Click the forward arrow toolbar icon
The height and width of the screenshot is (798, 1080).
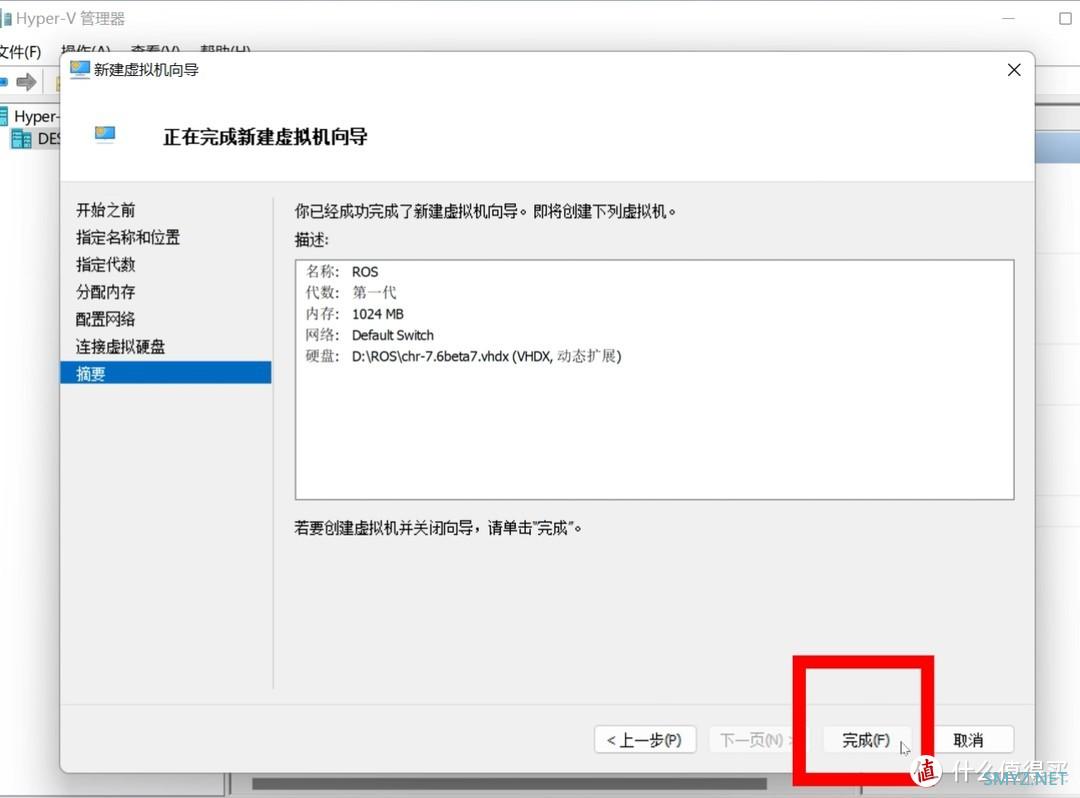[x=26, y=83]
